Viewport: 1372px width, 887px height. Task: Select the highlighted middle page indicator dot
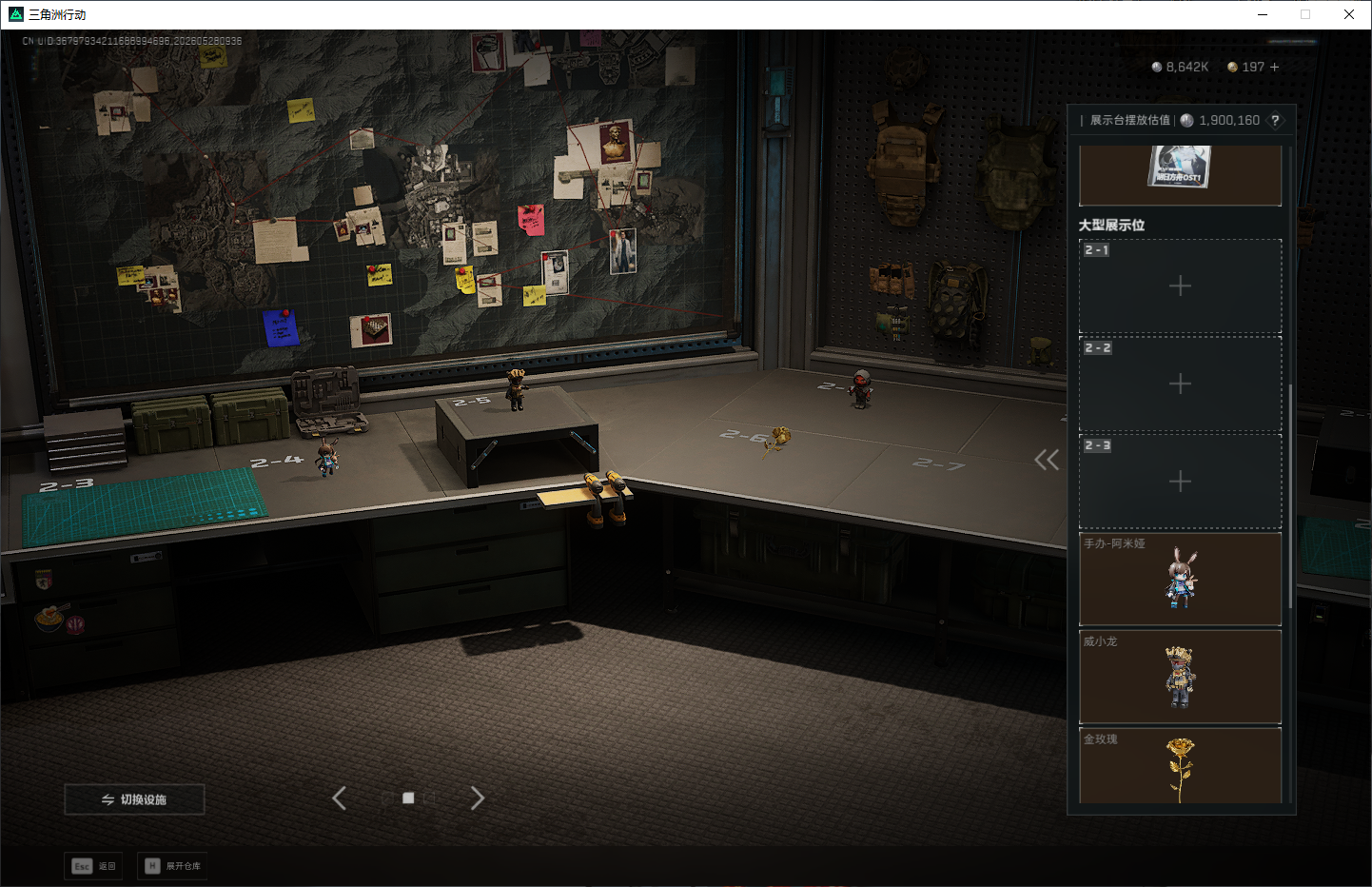pyautogui.click(x=408, y=798)
